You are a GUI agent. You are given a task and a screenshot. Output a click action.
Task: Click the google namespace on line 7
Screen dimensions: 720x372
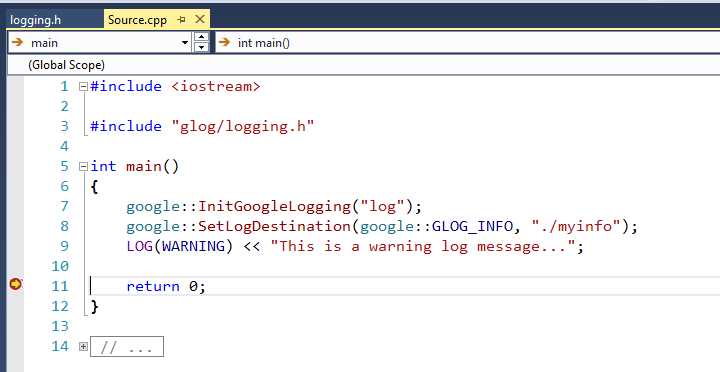[x=153, y=206]
